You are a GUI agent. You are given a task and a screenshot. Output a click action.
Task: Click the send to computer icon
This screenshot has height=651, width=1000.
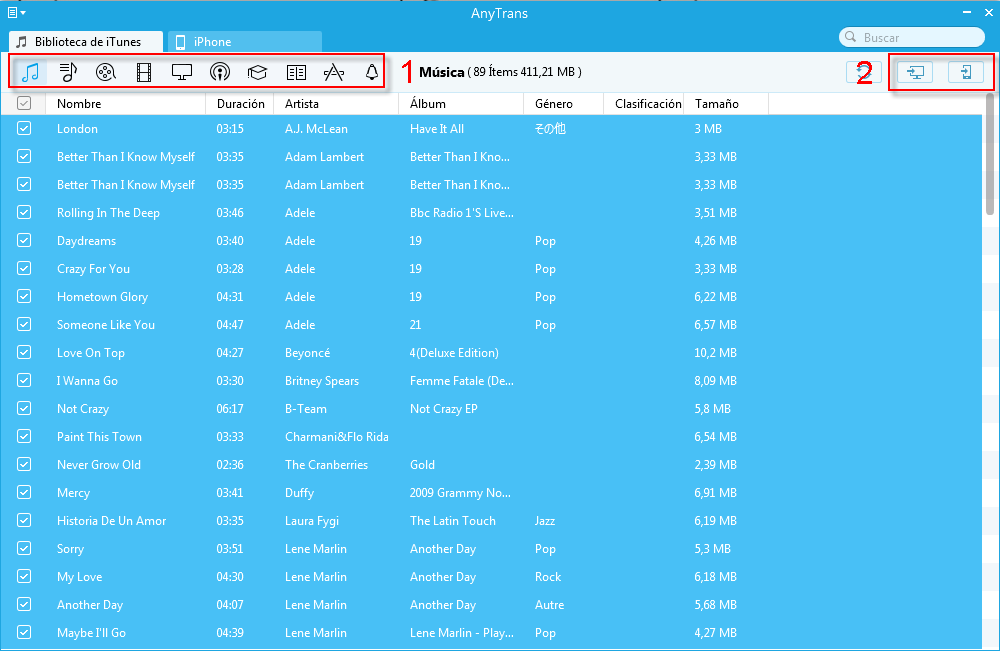pyautogui.click(x=915, y=72)
